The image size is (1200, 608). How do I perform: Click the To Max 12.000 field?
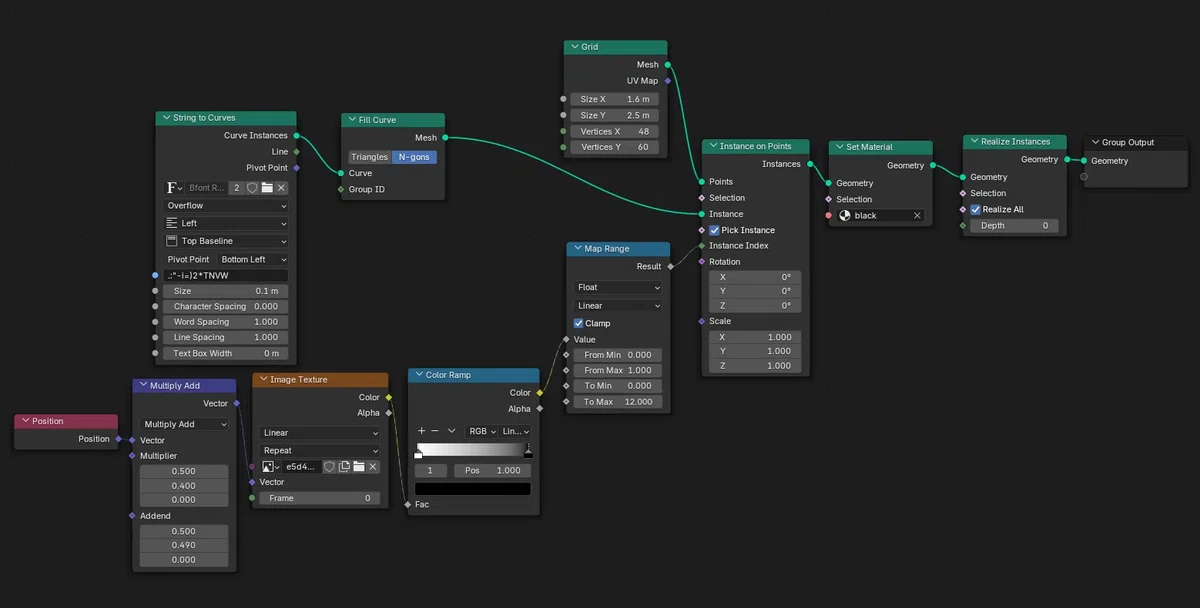pyautogui.click(x=618, y=402)
